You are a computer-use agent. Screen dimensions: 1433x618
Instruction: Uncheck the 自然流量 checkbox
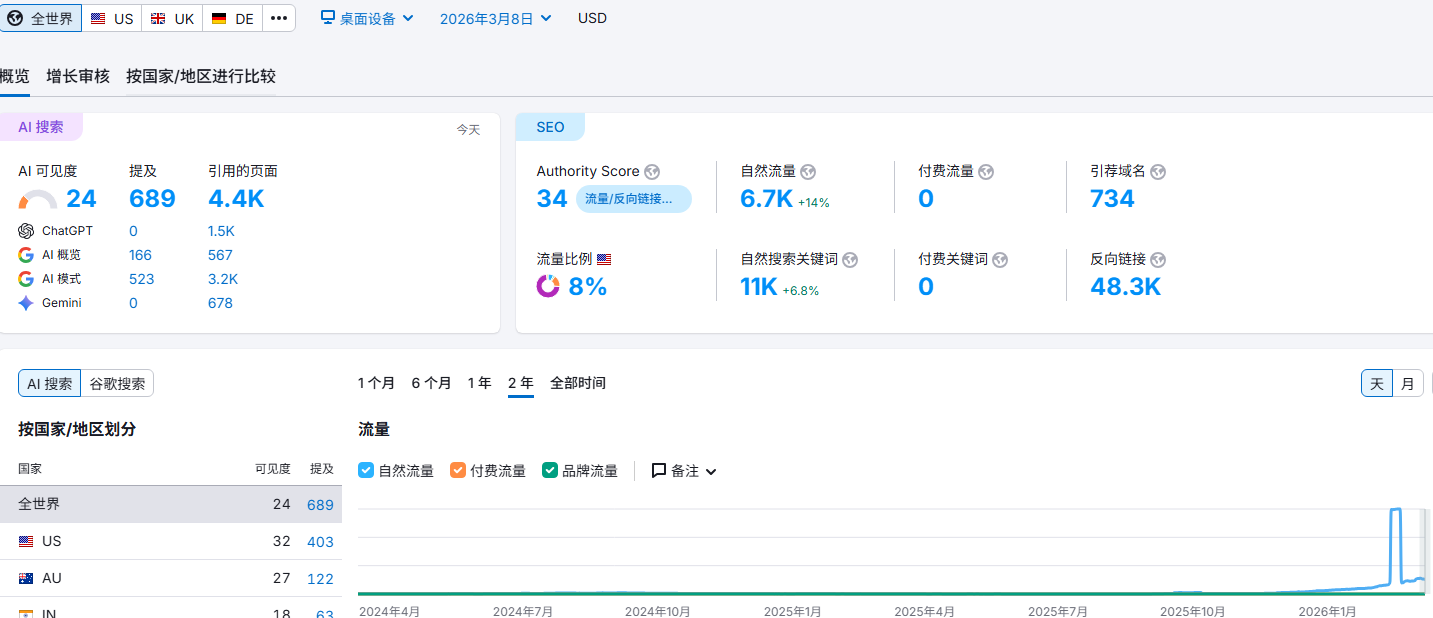(x=366, y=470)
